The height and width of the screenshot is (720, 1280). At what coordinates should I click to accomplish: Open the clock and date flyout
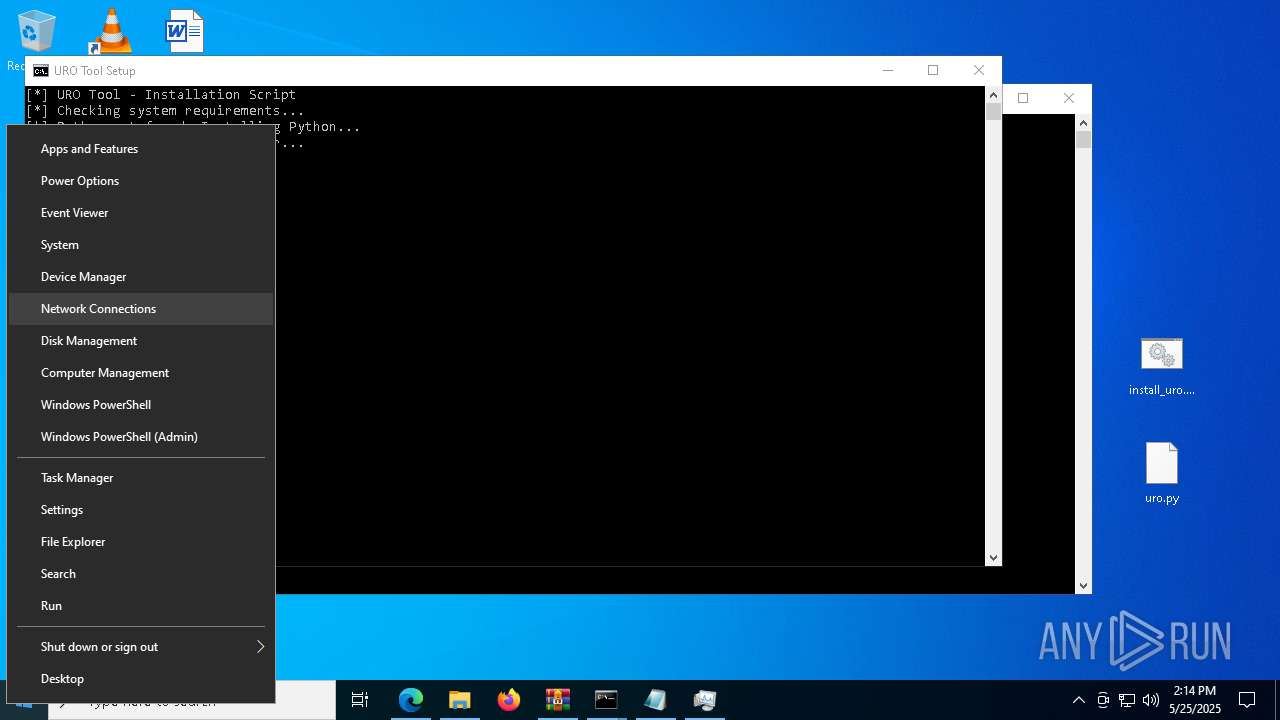pos(1195,700)
